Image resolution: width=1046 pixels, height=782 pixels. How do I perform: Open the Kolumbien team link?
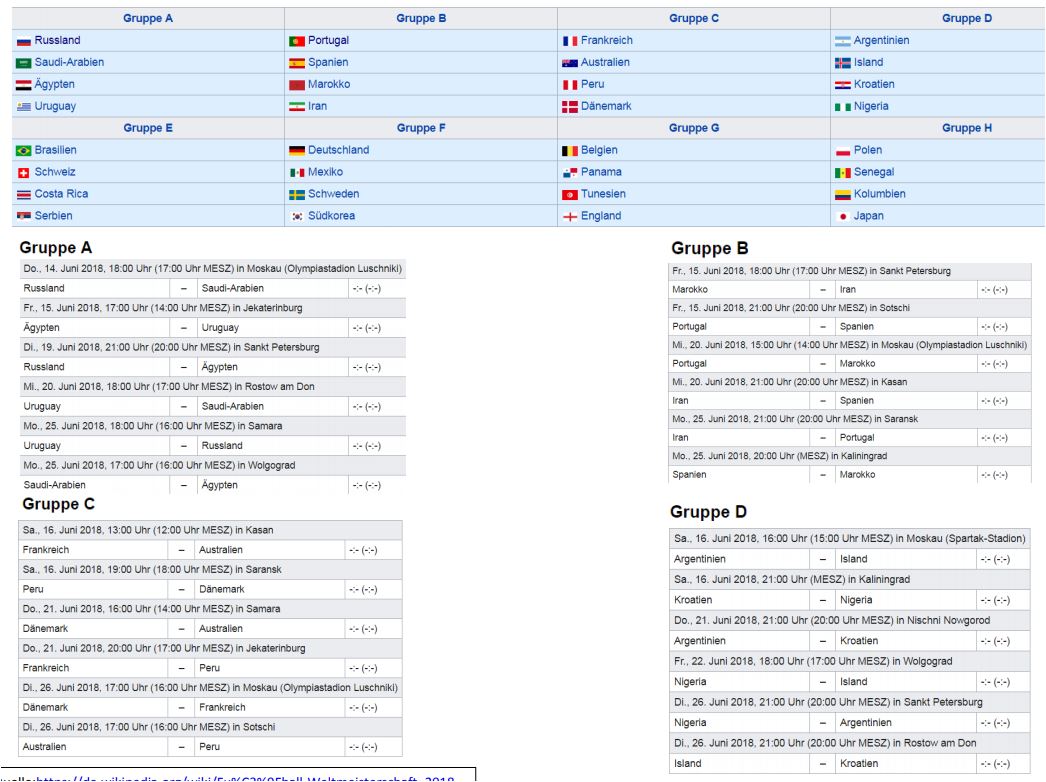coord(879,193)
